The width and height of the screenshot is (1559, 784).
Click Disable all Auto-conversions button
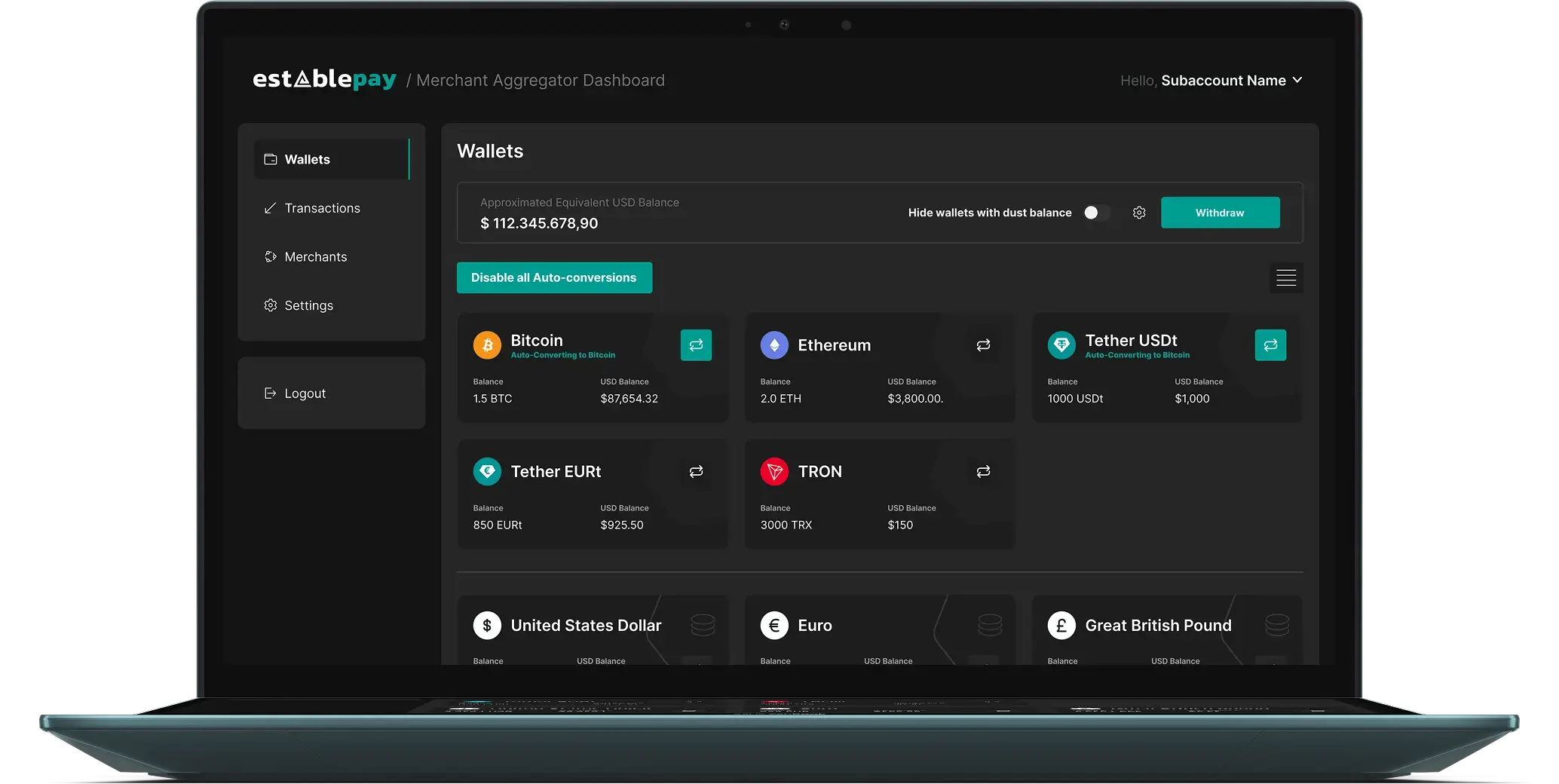pyautogui.click(x=554, y=277)
